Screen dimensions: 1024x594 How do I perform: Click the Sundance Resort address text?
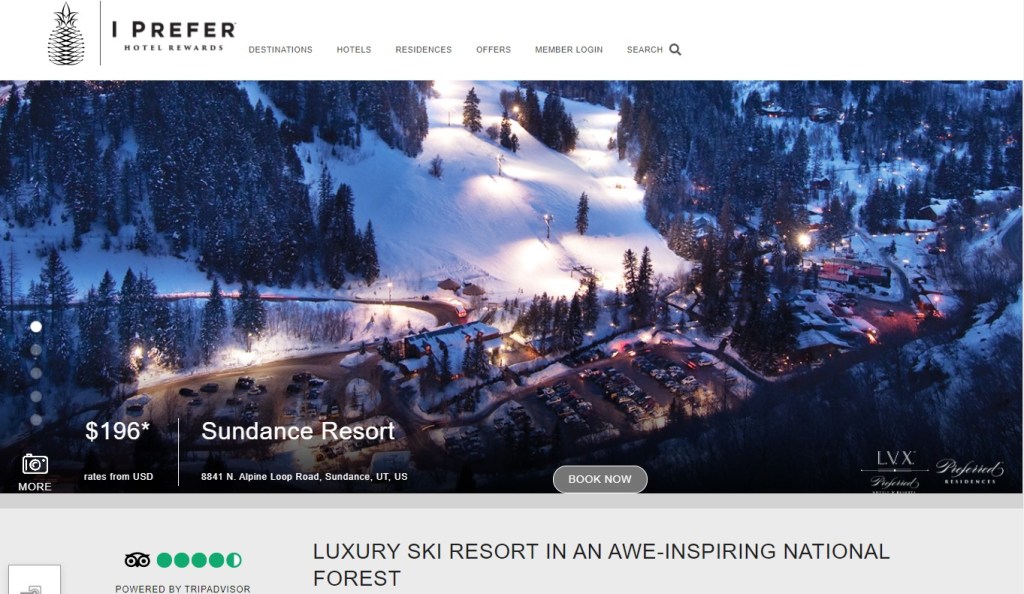pyautogui.click(x=304, y=477)
